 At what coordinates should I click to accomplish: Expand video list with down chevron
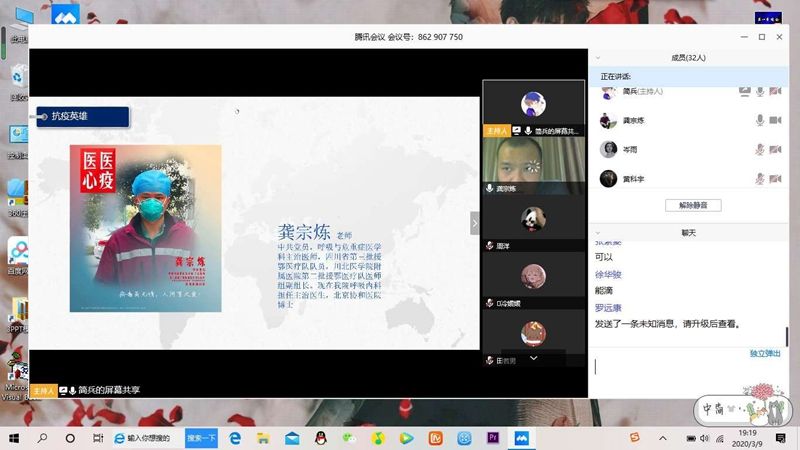(533, 358)
